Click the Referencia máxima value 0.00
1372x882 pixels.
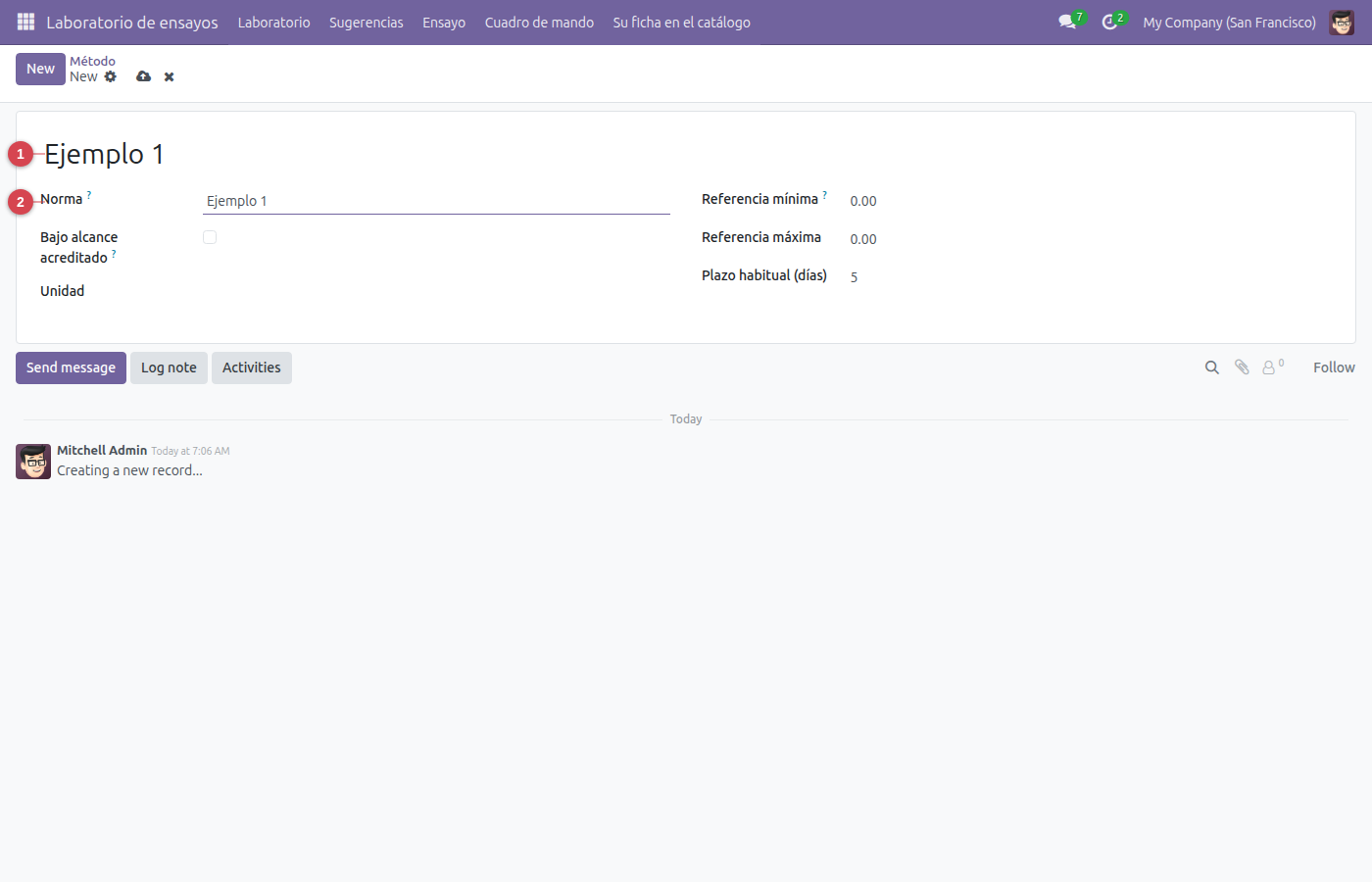coord(863,239)
